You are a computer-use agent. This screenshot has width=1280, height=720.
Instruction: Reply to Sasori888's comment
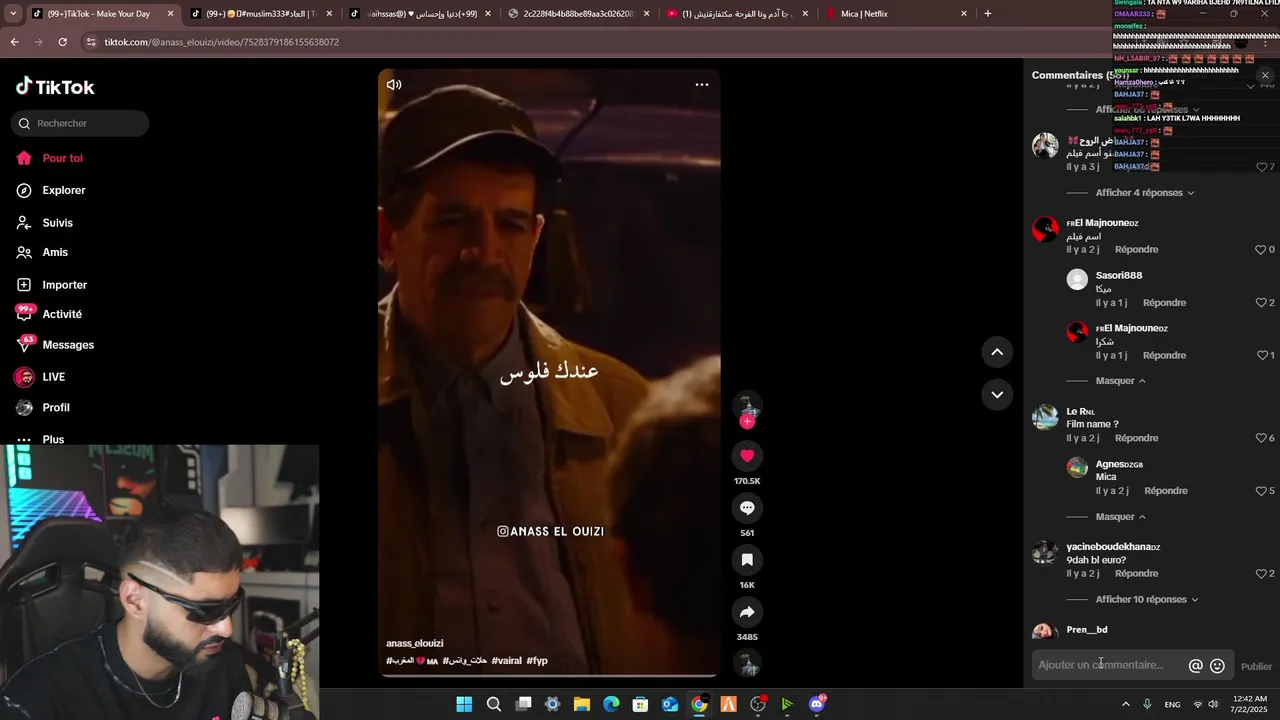point(1164,303)
